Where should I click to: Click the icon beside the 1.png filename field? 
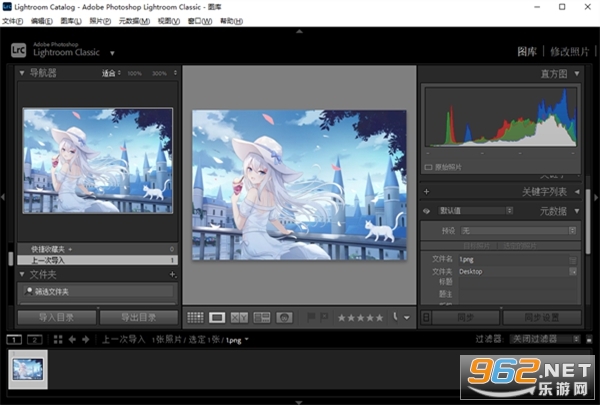click(572, 260)
